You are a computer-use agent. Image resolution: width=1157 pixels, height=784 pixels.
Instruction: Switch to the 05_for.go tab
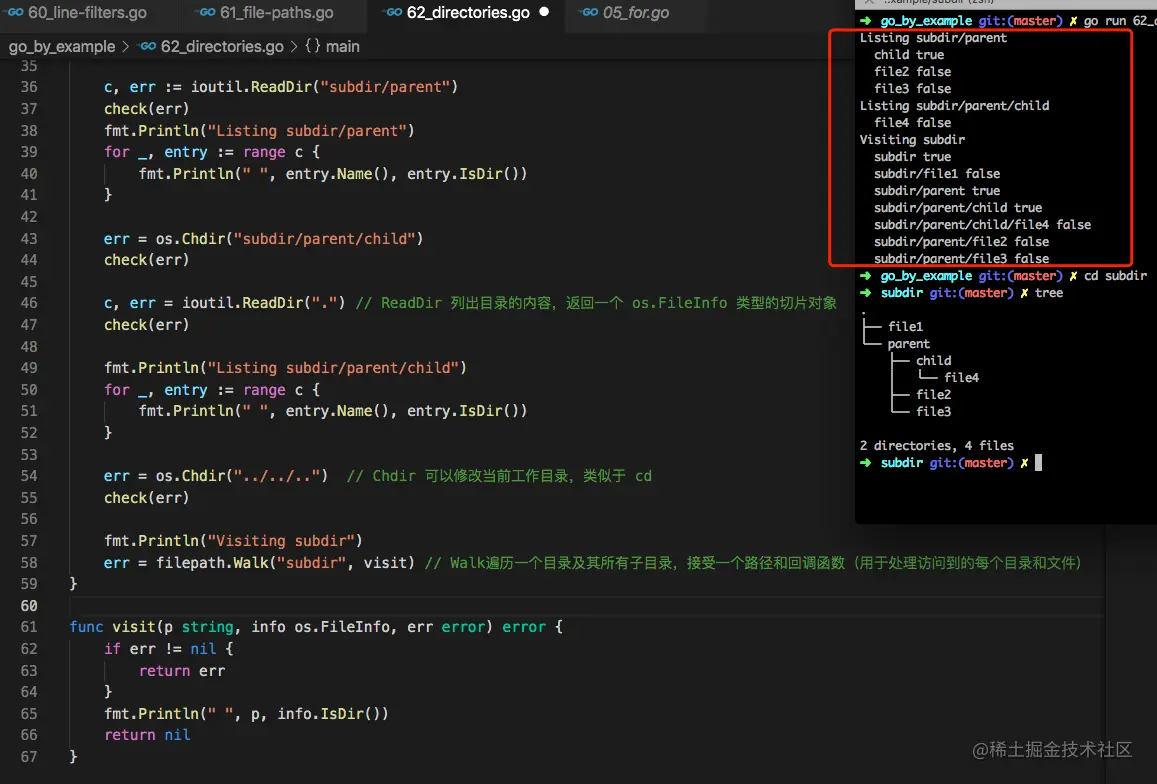tap(635, 13)
